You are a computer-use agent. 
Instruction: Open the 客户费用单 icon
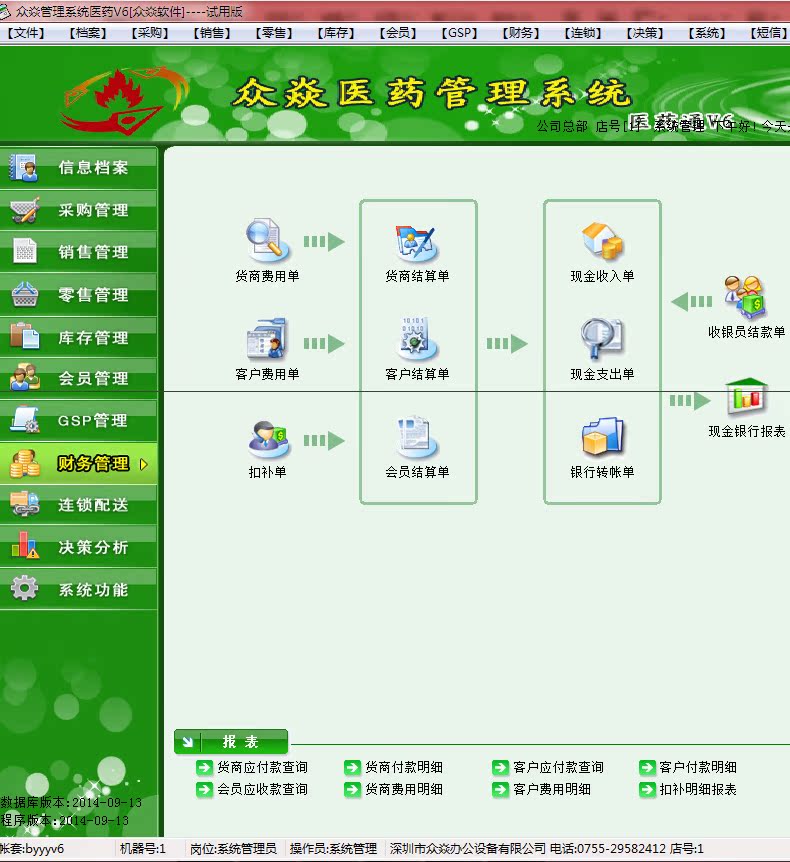(x=267, y=338)
